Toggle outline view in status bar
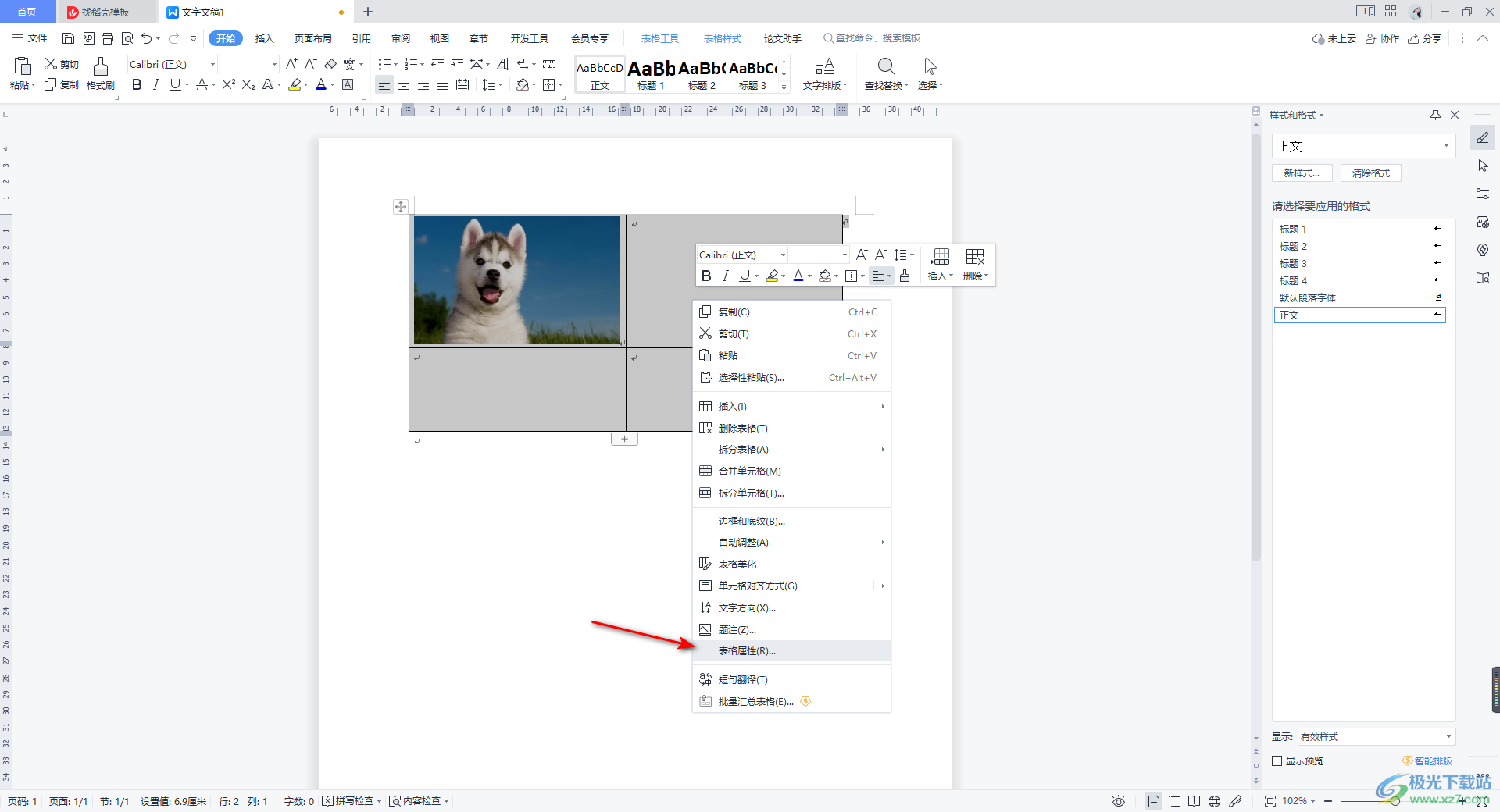Image resolution: width=1500 pixels, height=812 pixels. [1174, 801]
